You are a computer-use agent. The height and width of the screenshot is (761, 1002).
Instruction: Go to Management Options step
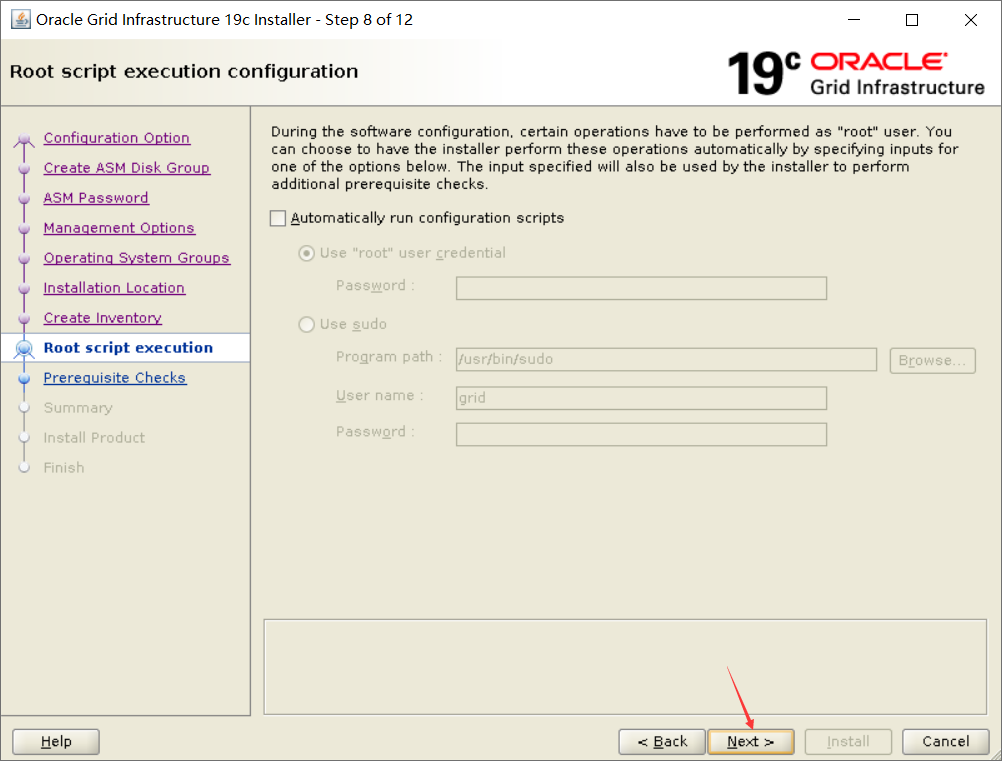(x=119, y=228)
